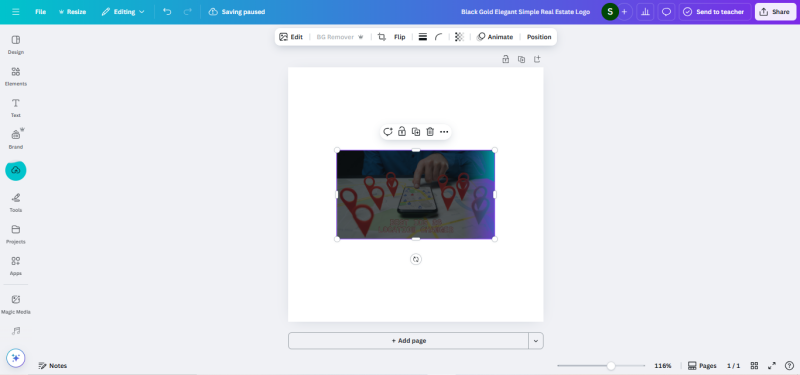Expand the Add page dropdown arrow
The width and height of the screenshot is (800, 375).
tap(536, 341)
